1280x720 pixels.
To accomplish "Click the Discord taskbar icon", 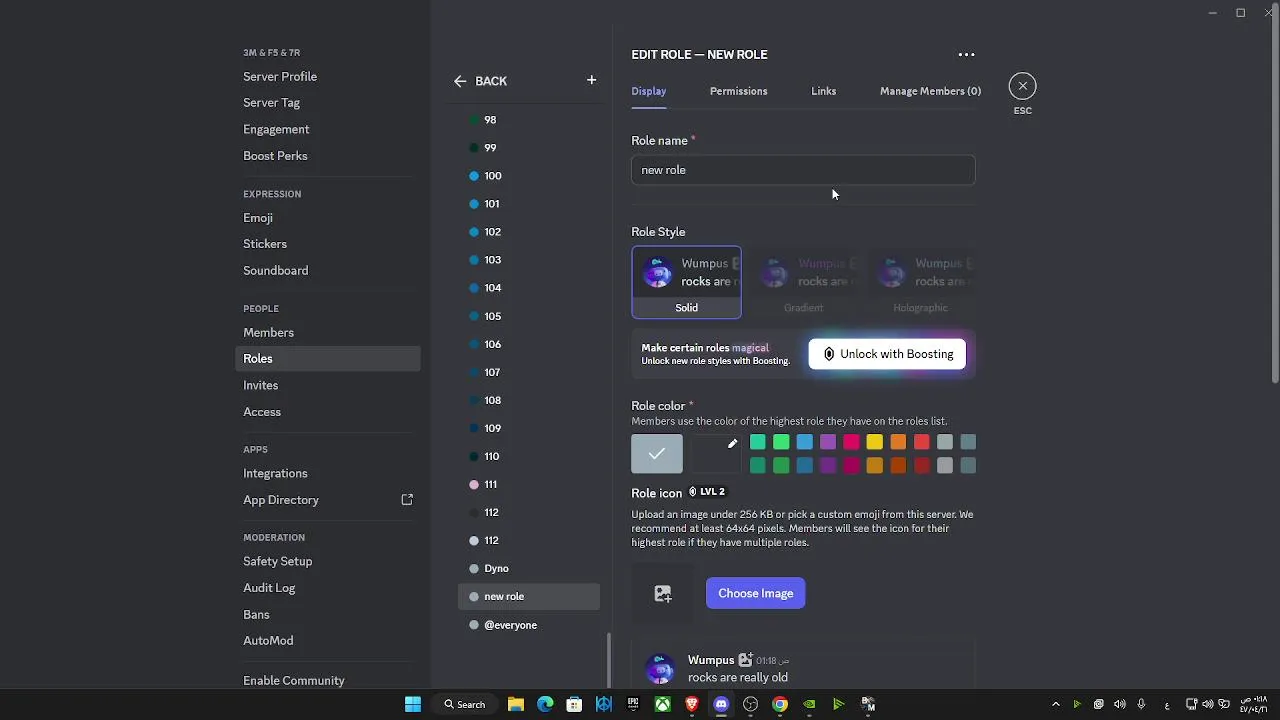I will (721, 704).
